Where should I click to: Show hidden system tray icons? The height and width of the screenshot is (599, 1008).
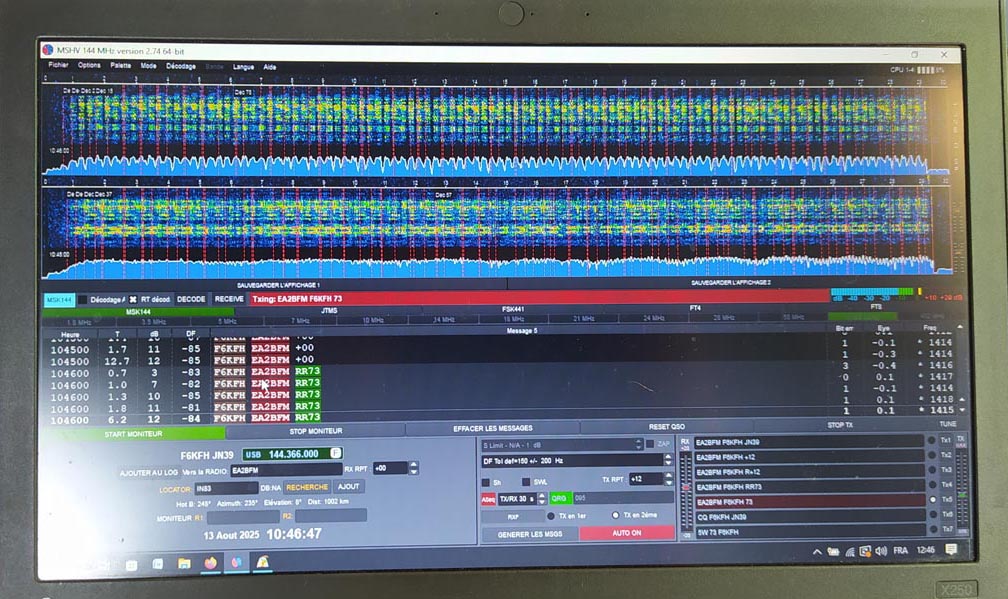point(818,551)
